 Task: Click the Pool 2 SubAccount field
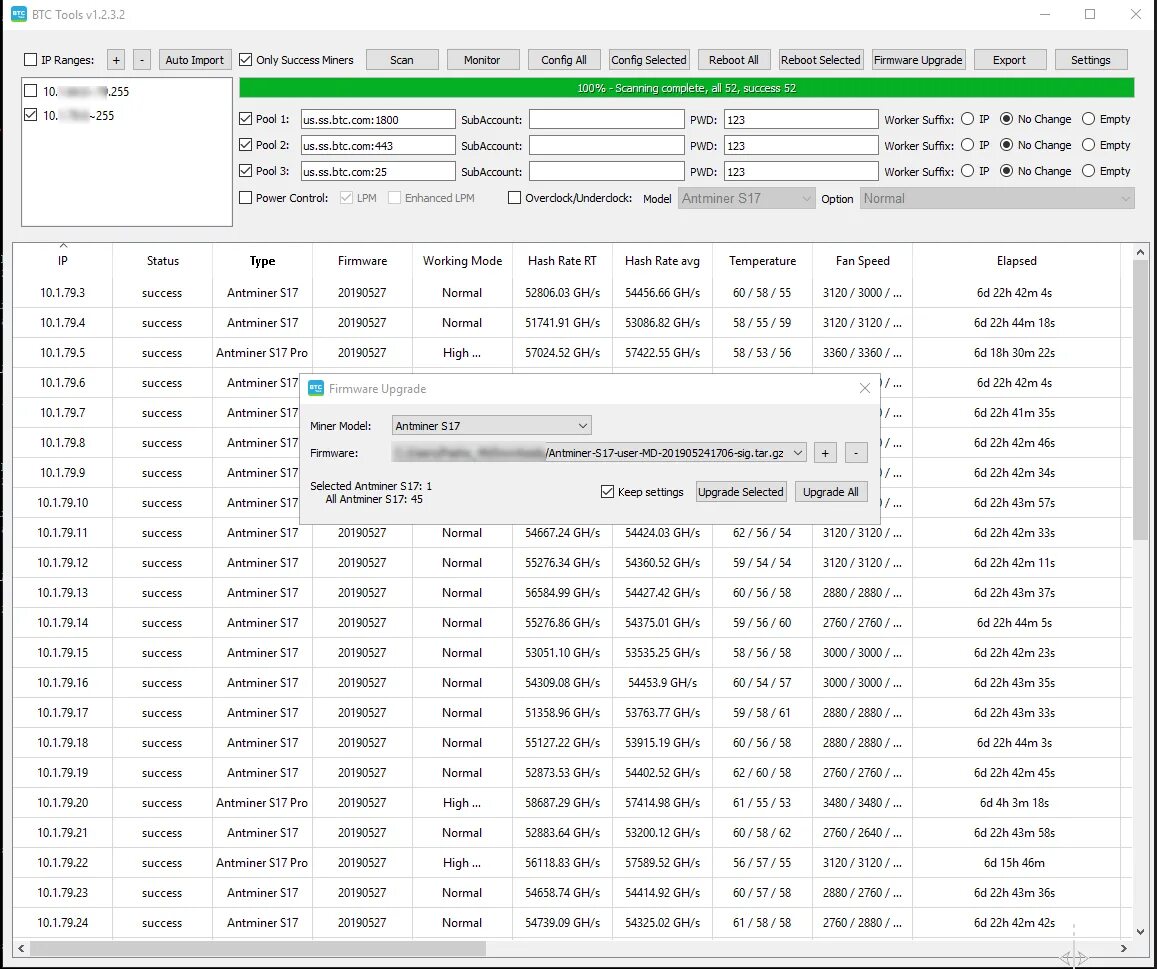click(x=607, y=145)
